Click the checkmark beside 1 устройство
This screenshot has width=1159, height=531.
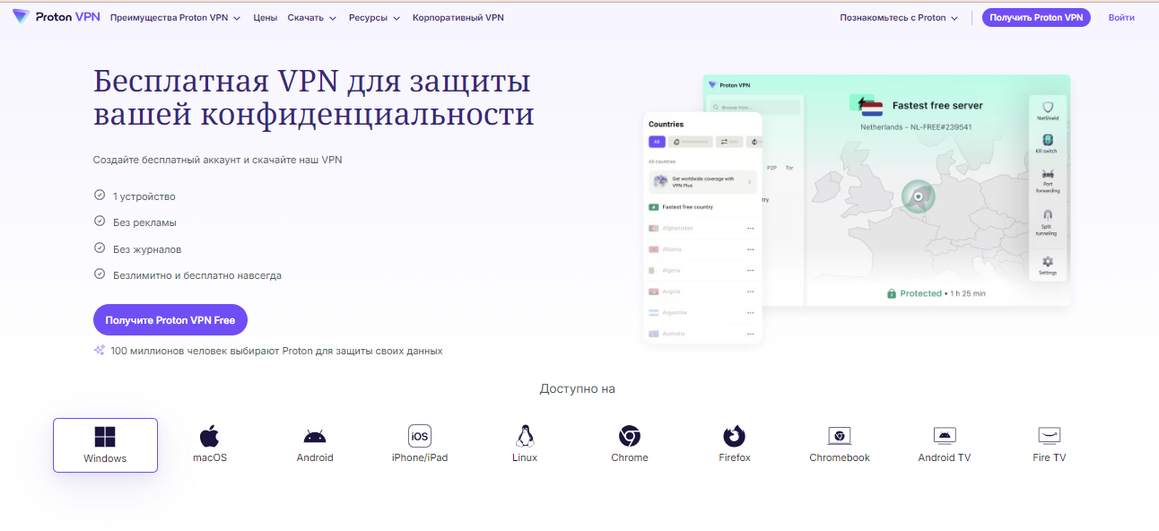point(99,196)
